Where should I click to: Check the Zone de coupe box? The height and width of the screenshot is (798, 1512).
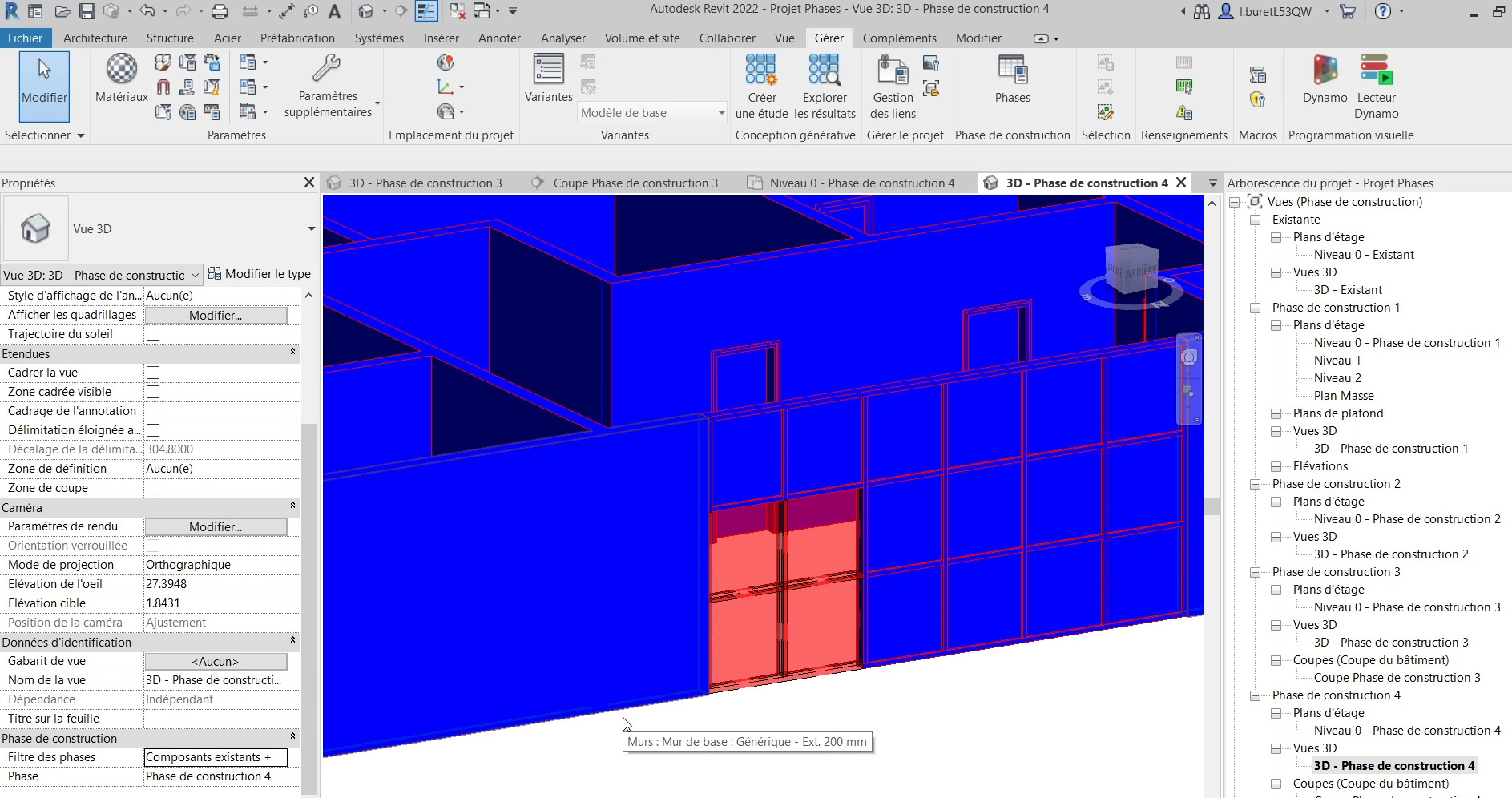[x=153, y=488]
